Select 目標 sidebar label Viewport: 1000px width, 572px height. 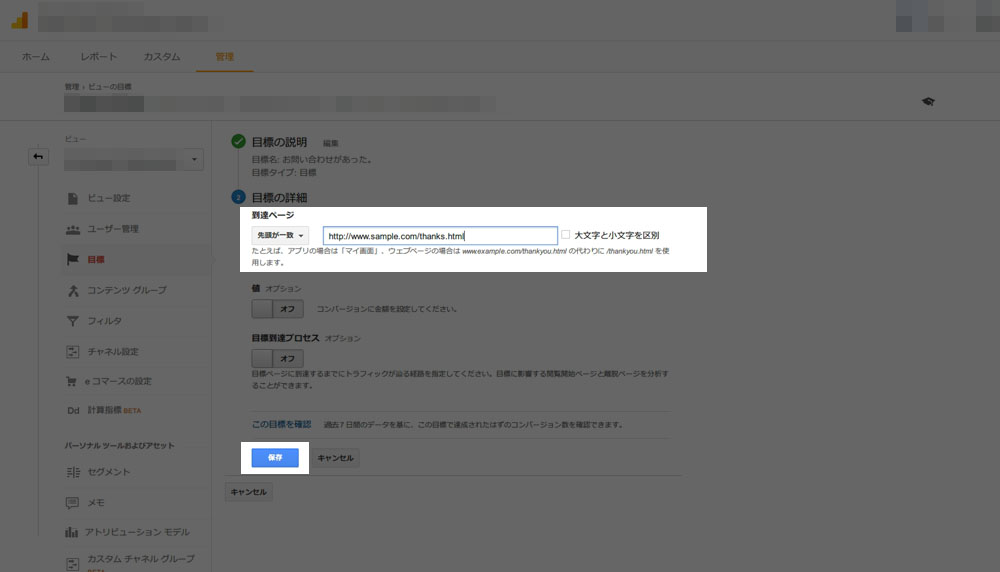(x=96, y=260)
